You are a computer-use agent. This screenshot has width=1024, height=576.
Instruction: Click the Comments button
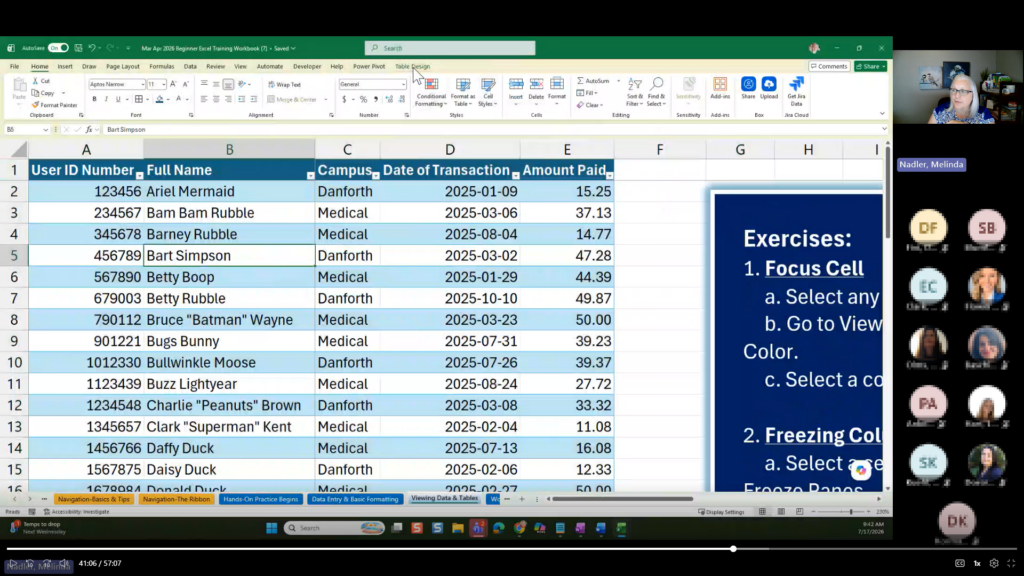(x=829, y=66)
